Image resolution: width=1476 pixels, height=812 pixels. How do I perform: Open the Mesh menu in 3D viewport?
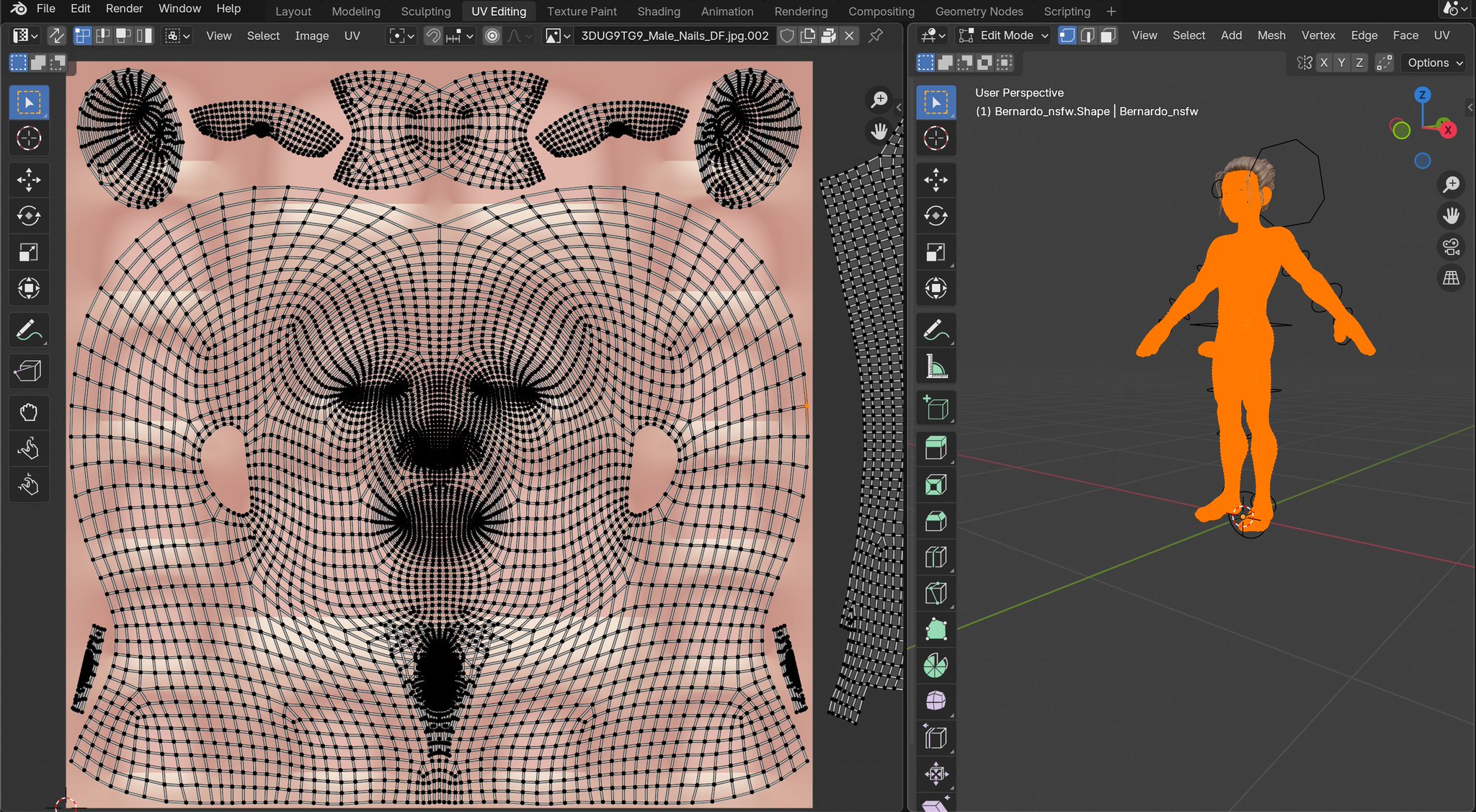click(1271, 35)
